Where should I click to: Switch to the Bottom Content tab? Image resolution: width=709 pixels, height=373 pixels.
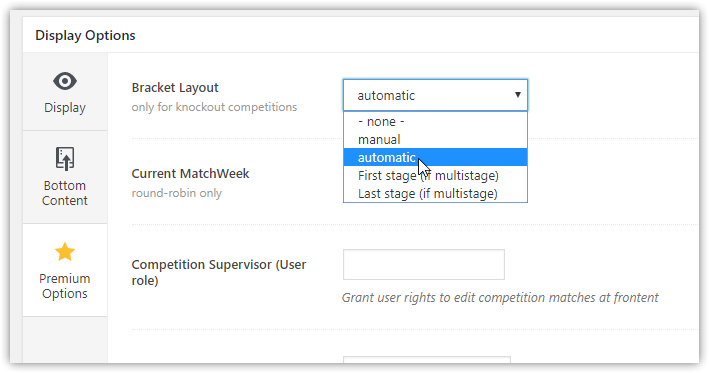65,177
